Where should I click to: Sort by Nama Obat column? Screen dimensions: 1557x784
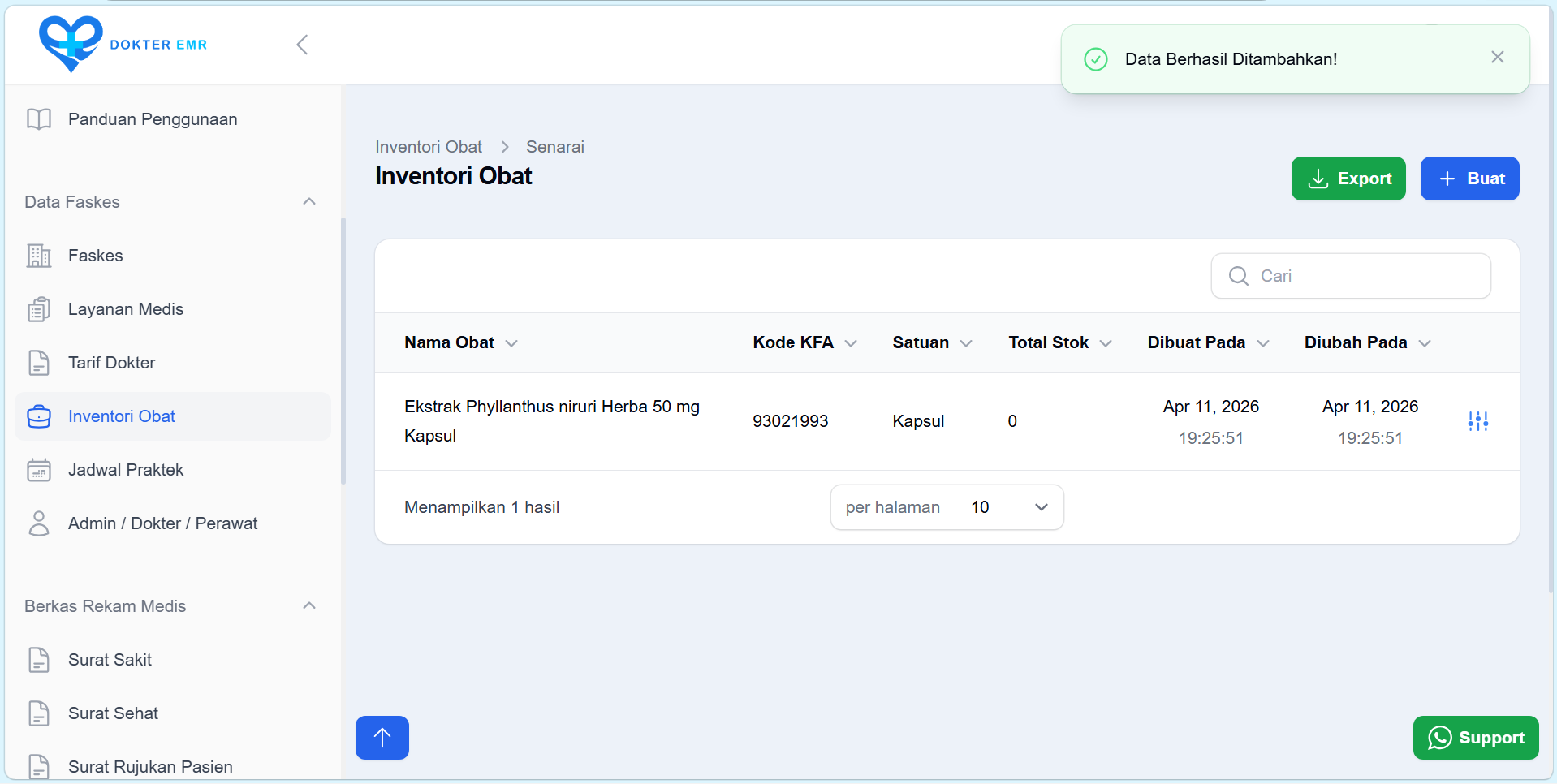point(460,342)
